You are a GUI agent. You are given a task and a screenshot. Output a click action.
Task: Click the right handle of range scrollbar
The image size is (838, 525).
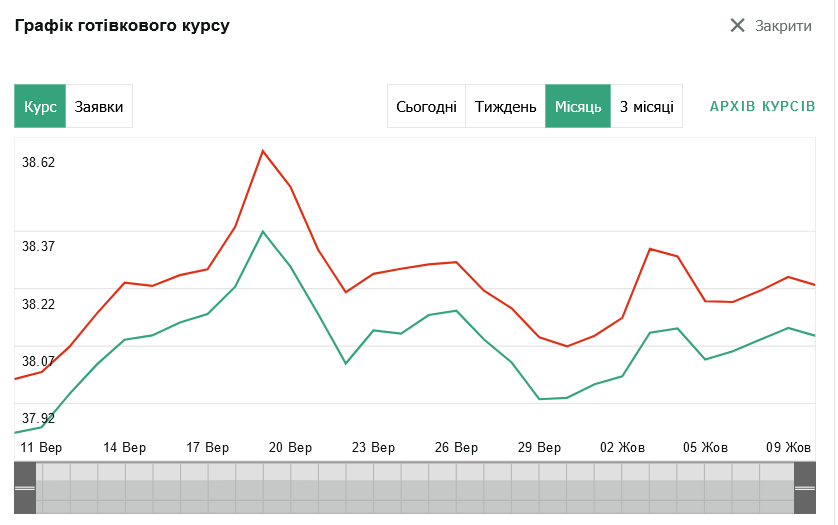[x=805, y=488]
